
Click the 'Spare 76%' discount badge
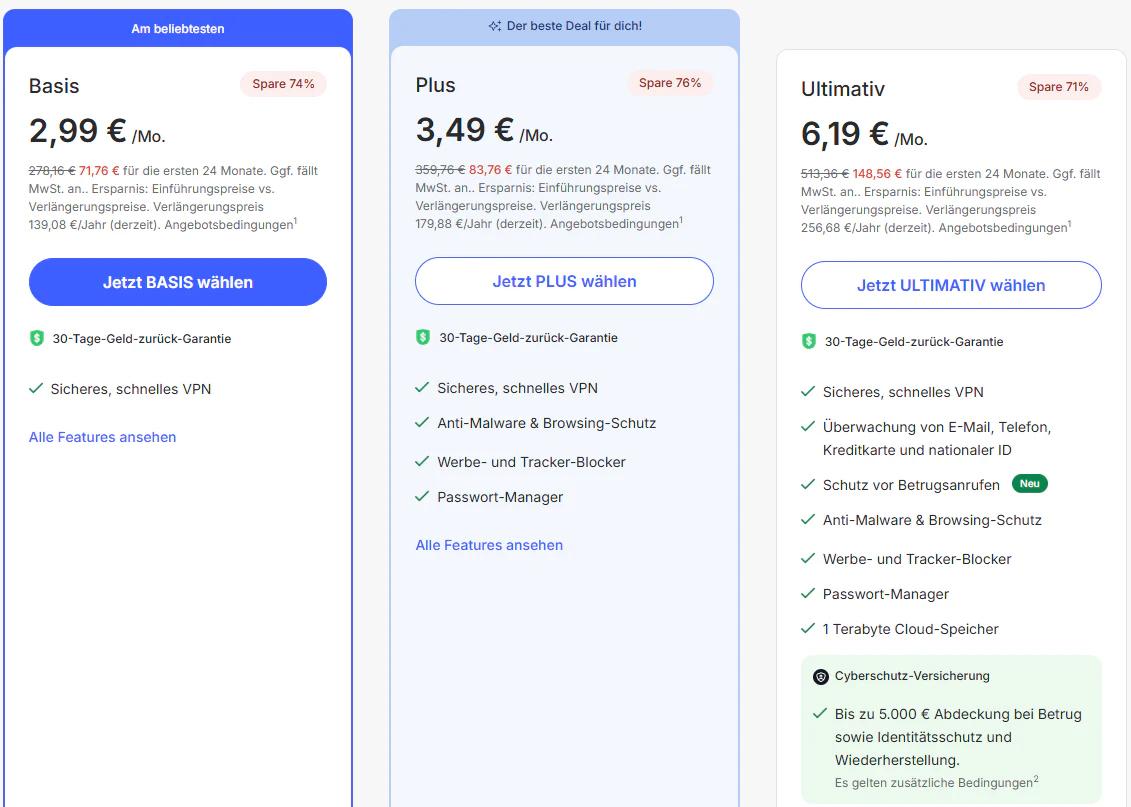670,83
